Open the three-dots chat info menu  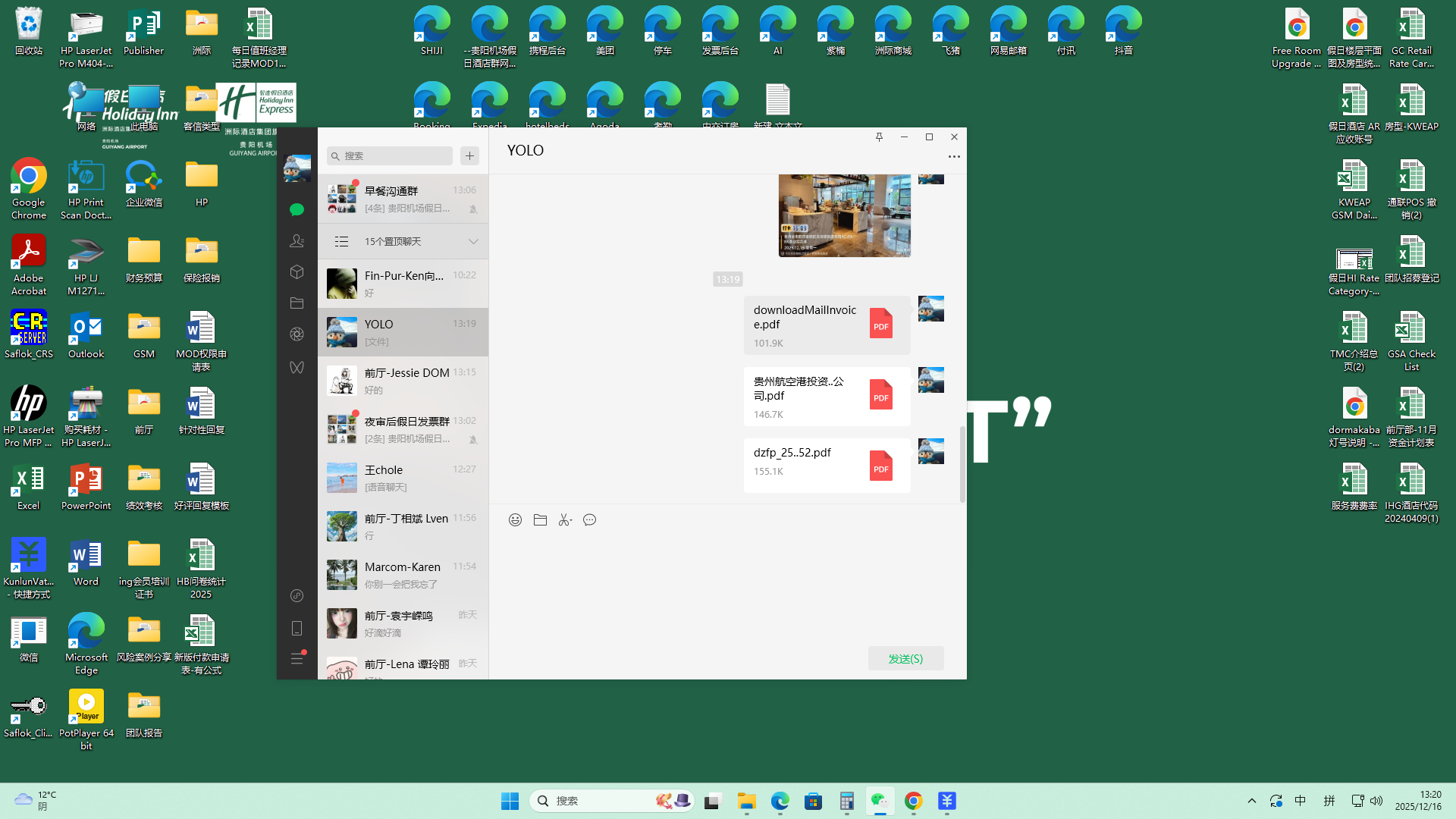click(x=954, y=157)
